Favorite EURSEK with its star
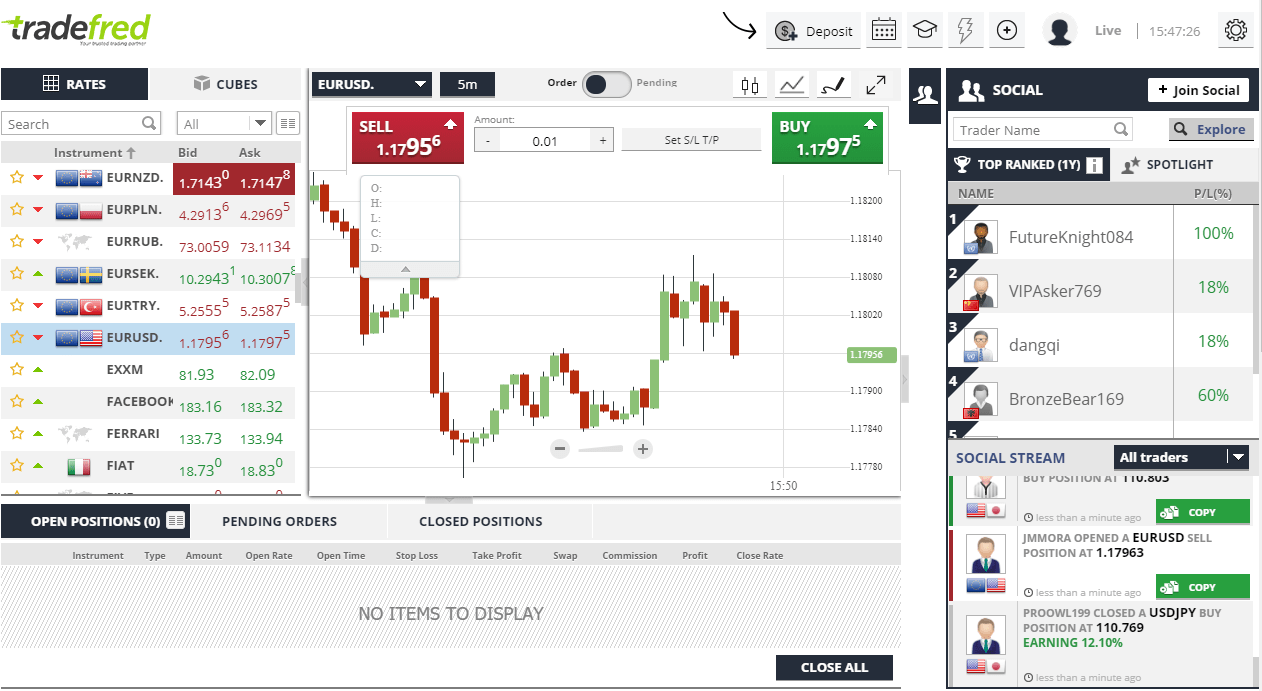 (16, 274)
